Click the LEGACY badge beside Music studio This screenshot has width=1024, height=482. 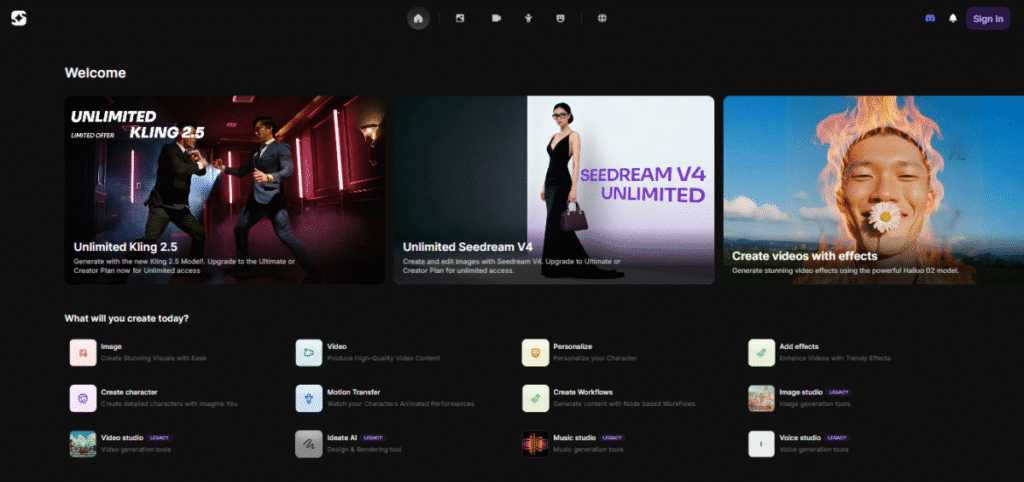point(613,438)
